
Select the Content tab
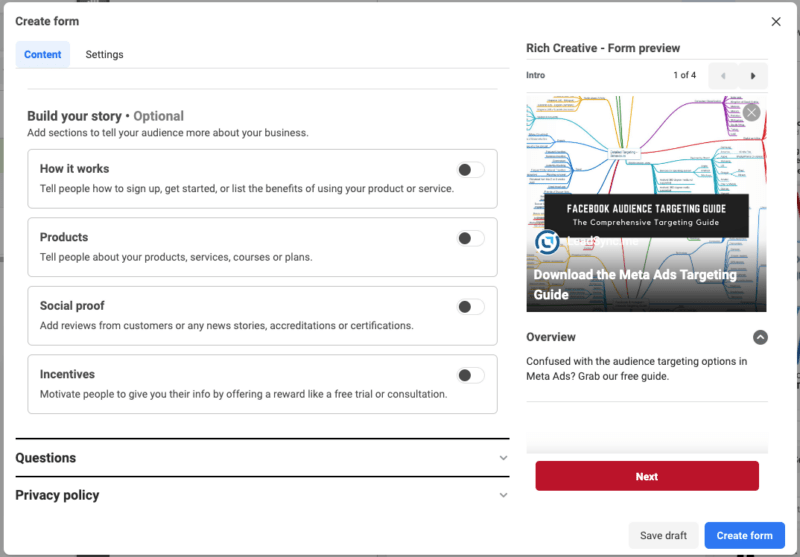tap(43, 55)
